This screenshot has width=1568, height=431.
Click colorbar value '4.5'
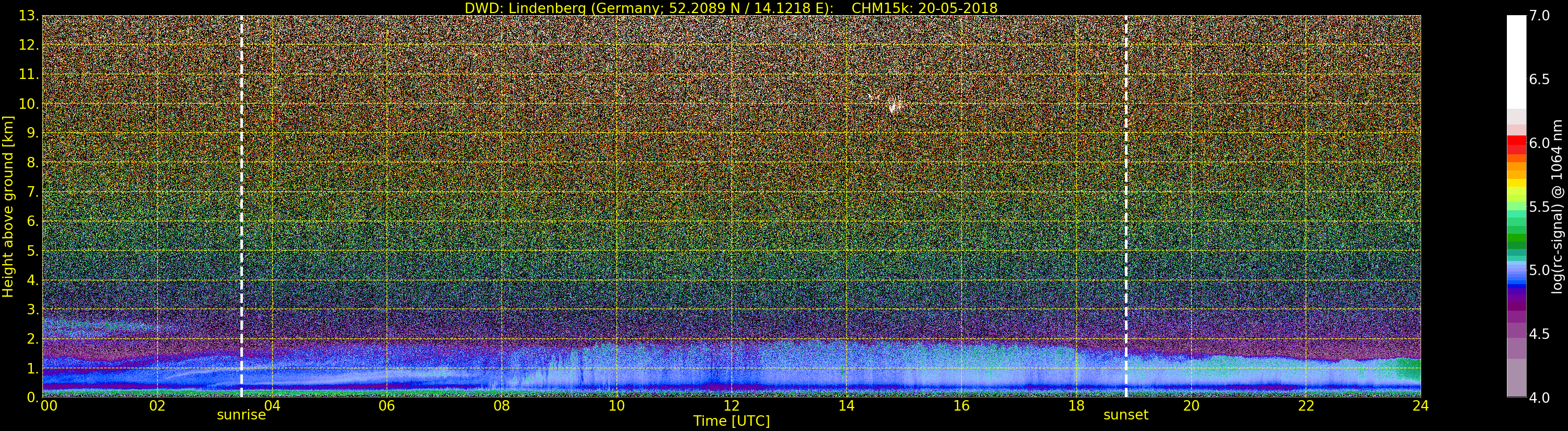coord(1539,334)
